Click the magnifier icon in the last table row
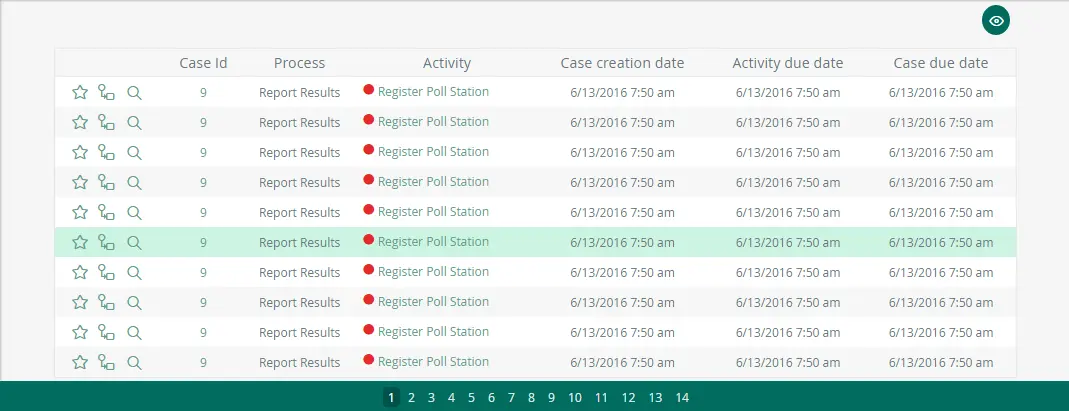Image resolution: width=1069 pixels, height=411 pixels. pyautogui.click(x=134, y=362)
